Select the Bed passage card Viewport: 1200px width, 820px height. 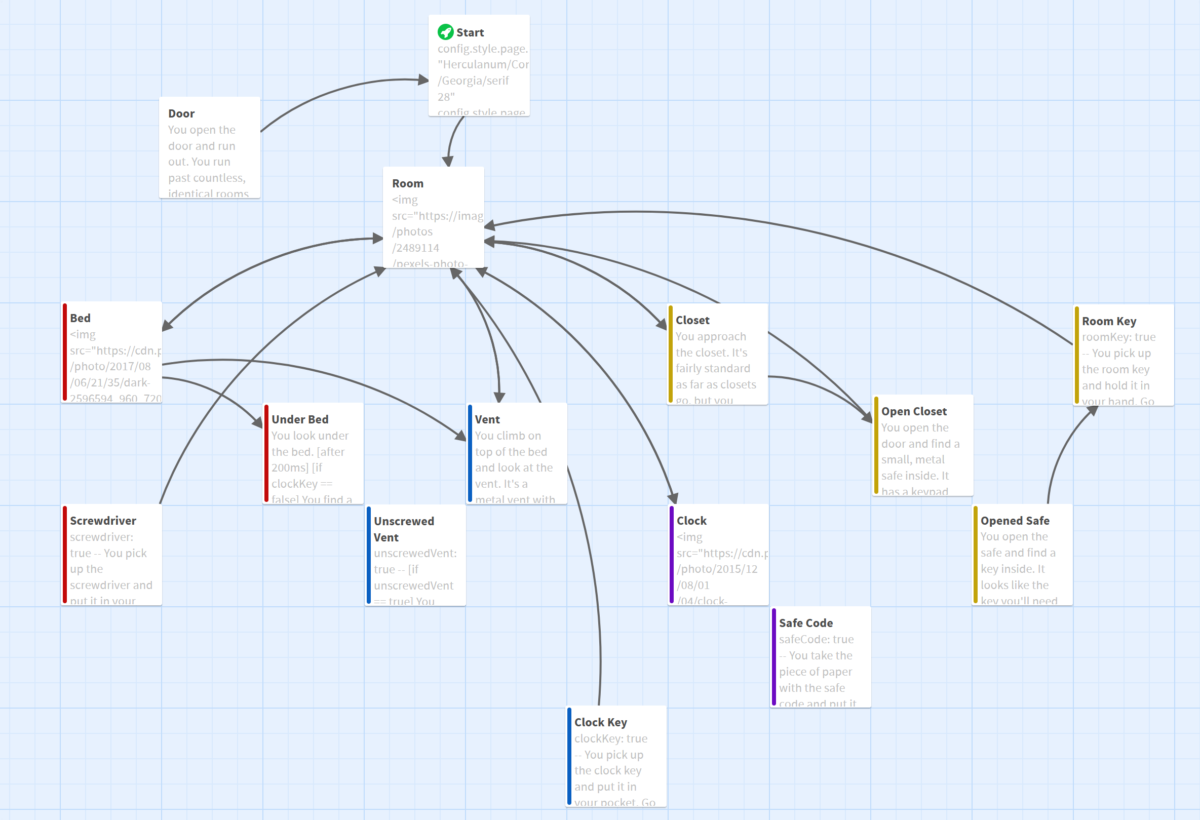[112, 353]
